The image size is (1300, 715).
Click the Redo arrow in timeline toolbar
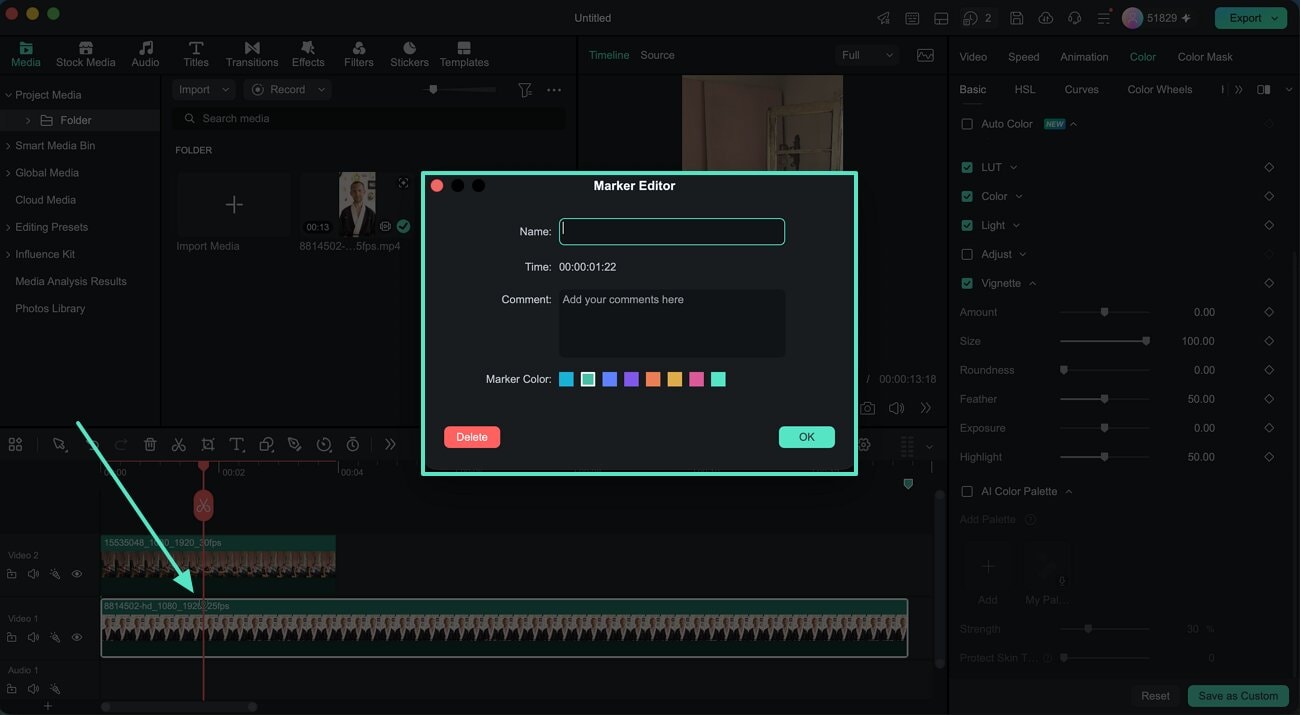pyautogui.click(x=120, y=444)
